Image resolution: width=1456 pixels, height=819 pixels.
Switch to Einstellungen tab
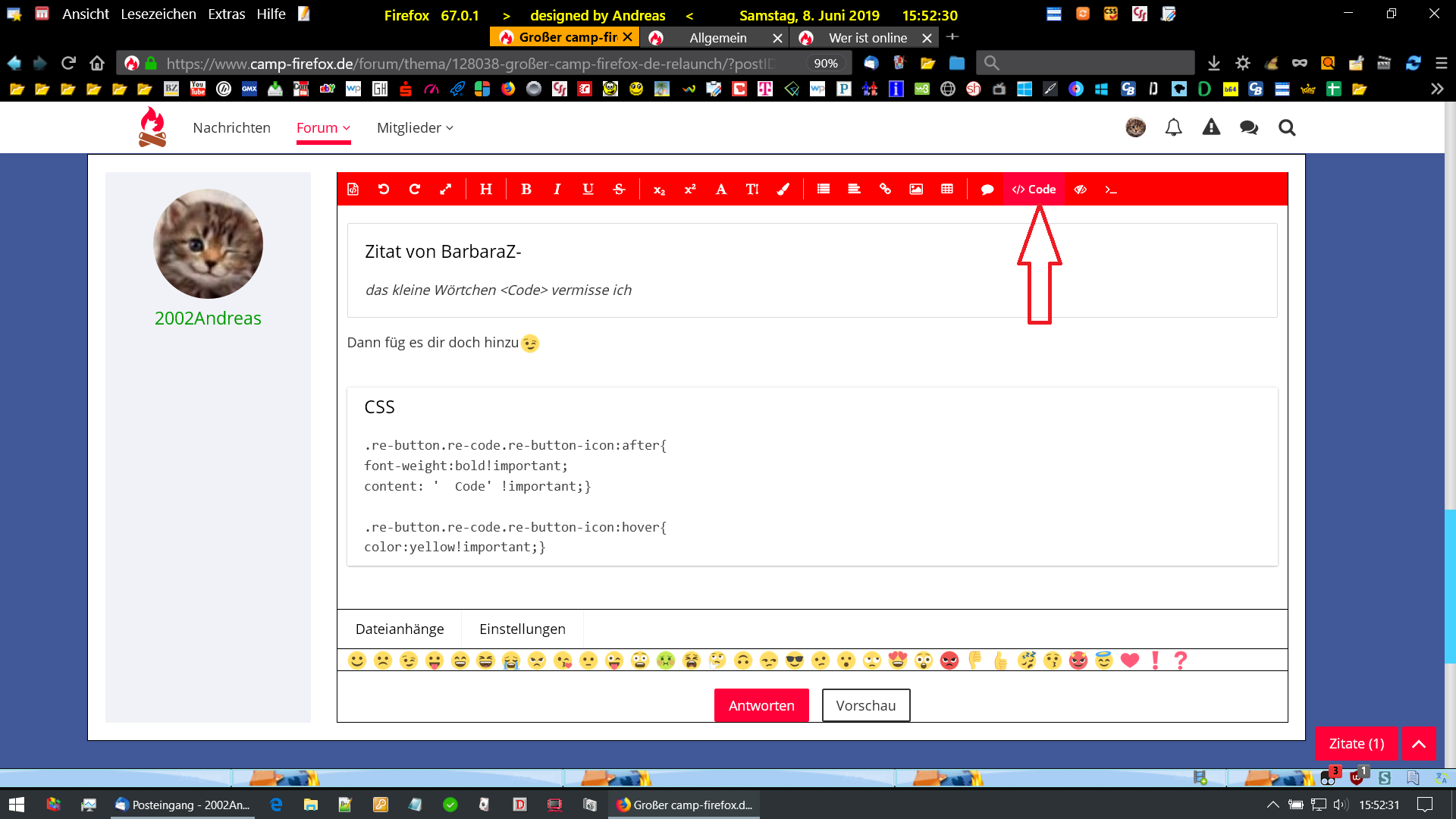tap(522, 629)
